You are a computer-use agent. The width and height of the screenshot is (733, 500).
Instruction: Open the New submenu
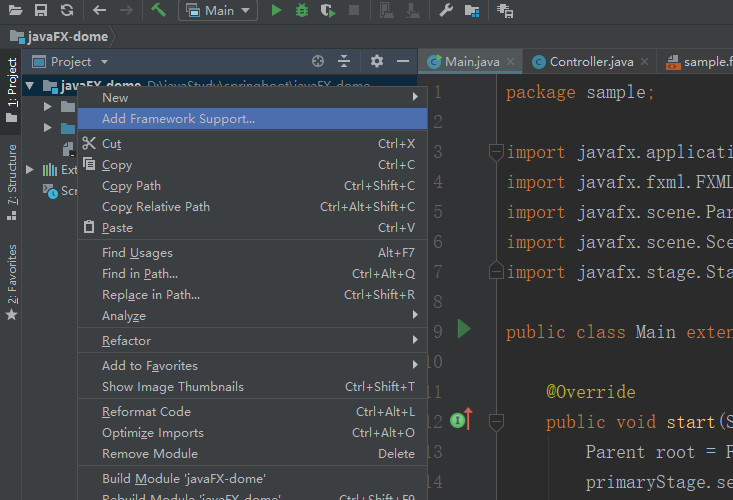[x=252, y=97]
